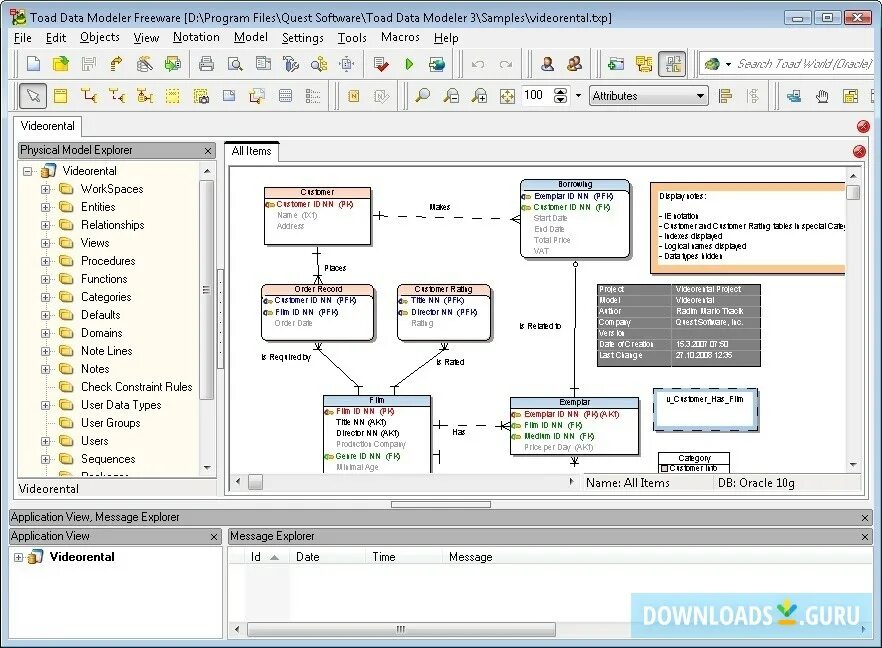Image resolution: width=882 pixels, height=648 pixels.
Task: Toggle the physical-logical (PL) view button
Action: tap(673, 64)
